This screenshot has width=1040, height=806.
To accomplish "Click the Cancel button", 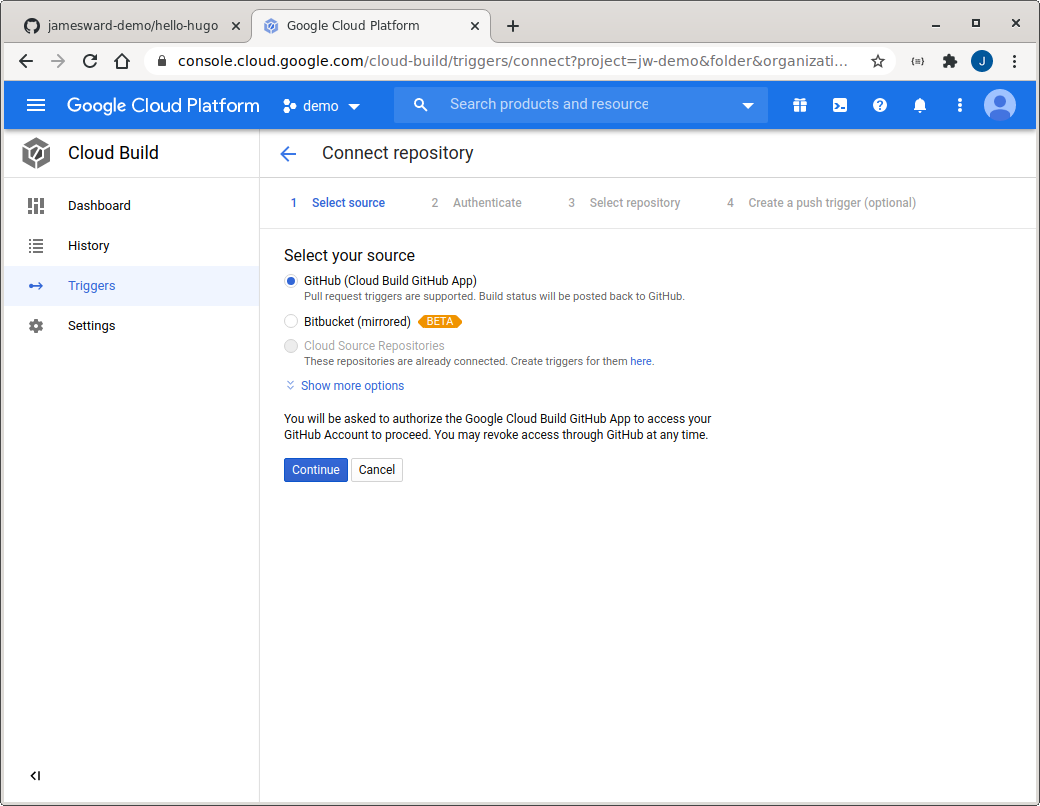I will (377, 470).
